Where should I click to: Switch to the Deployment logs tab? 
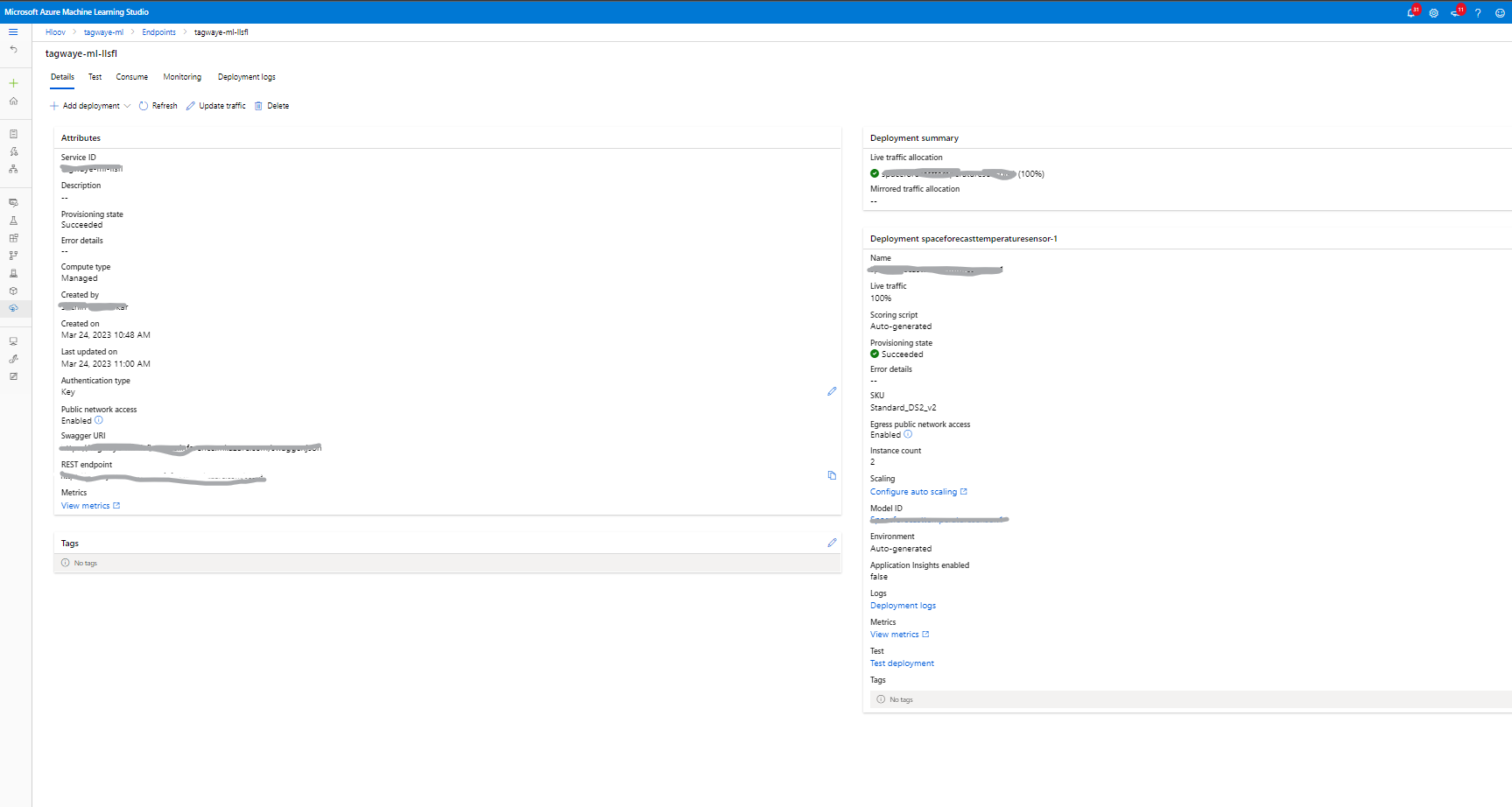[247, 77]
